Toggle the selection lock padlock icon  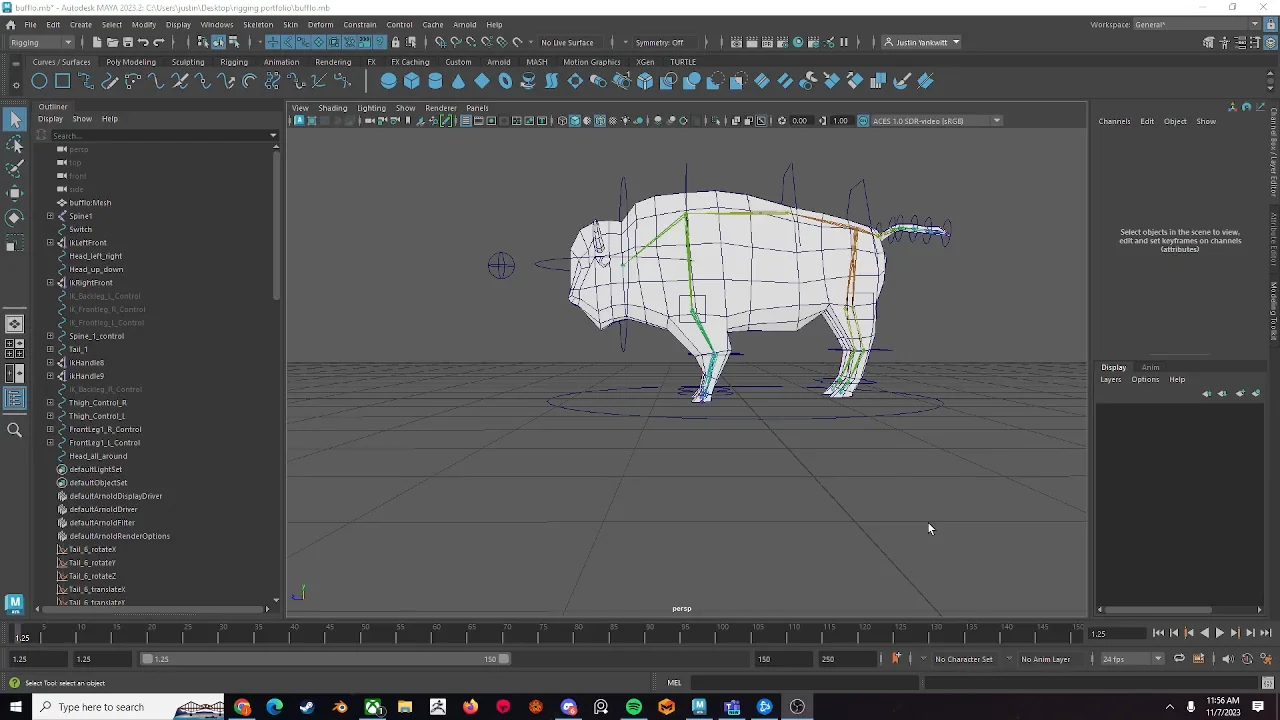[395, 42]
